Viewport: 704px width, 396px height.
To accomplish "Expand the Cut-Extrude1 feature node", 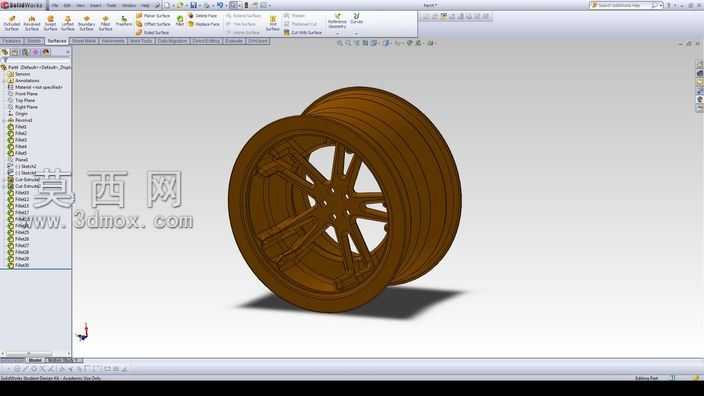I will [x=4, y=180].
